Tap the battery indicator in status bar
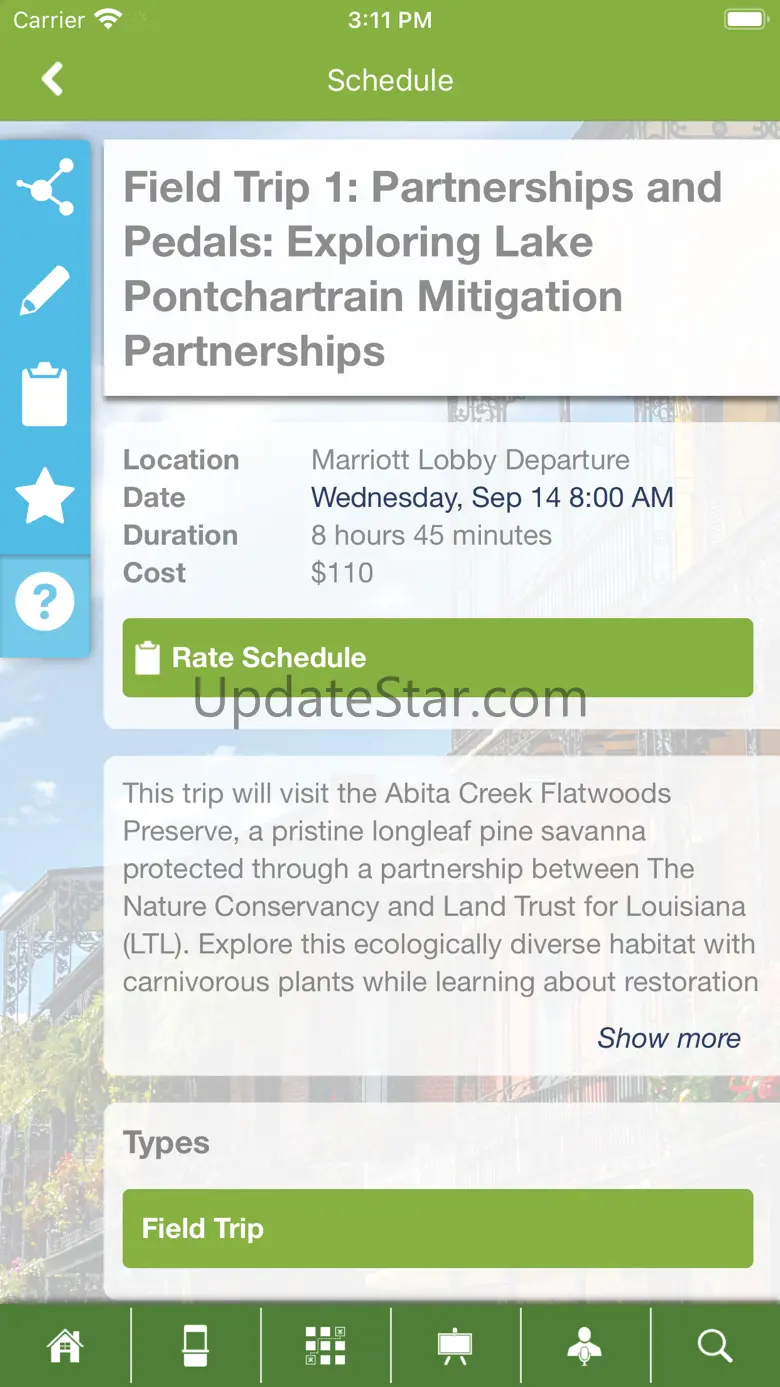 point(744,20)
